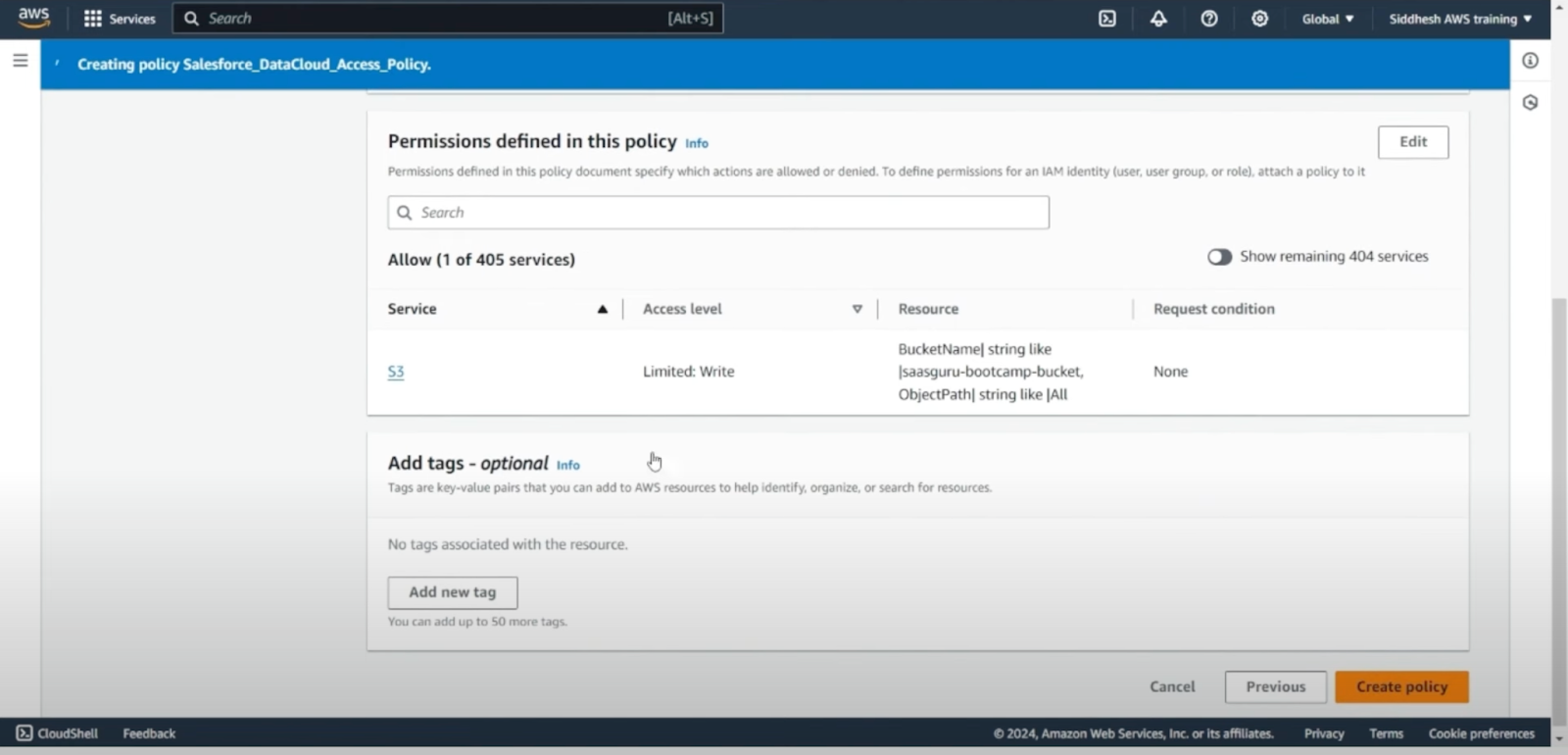Viewport: 1568px width, 755px height.
Task: Open the clock icon on right rail
Action: 1530,102
